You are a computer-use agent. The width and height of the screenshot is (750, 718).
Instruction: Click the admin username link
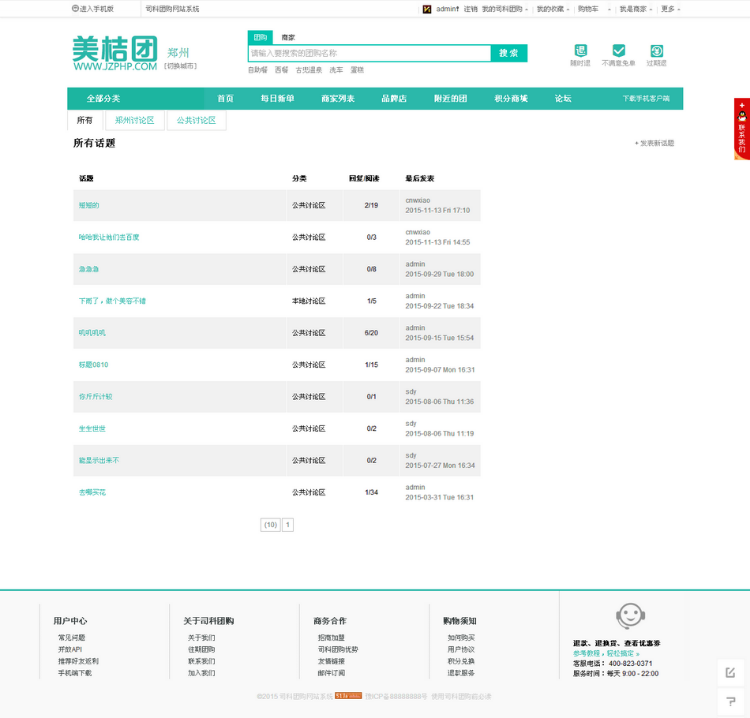pos(447,9)
